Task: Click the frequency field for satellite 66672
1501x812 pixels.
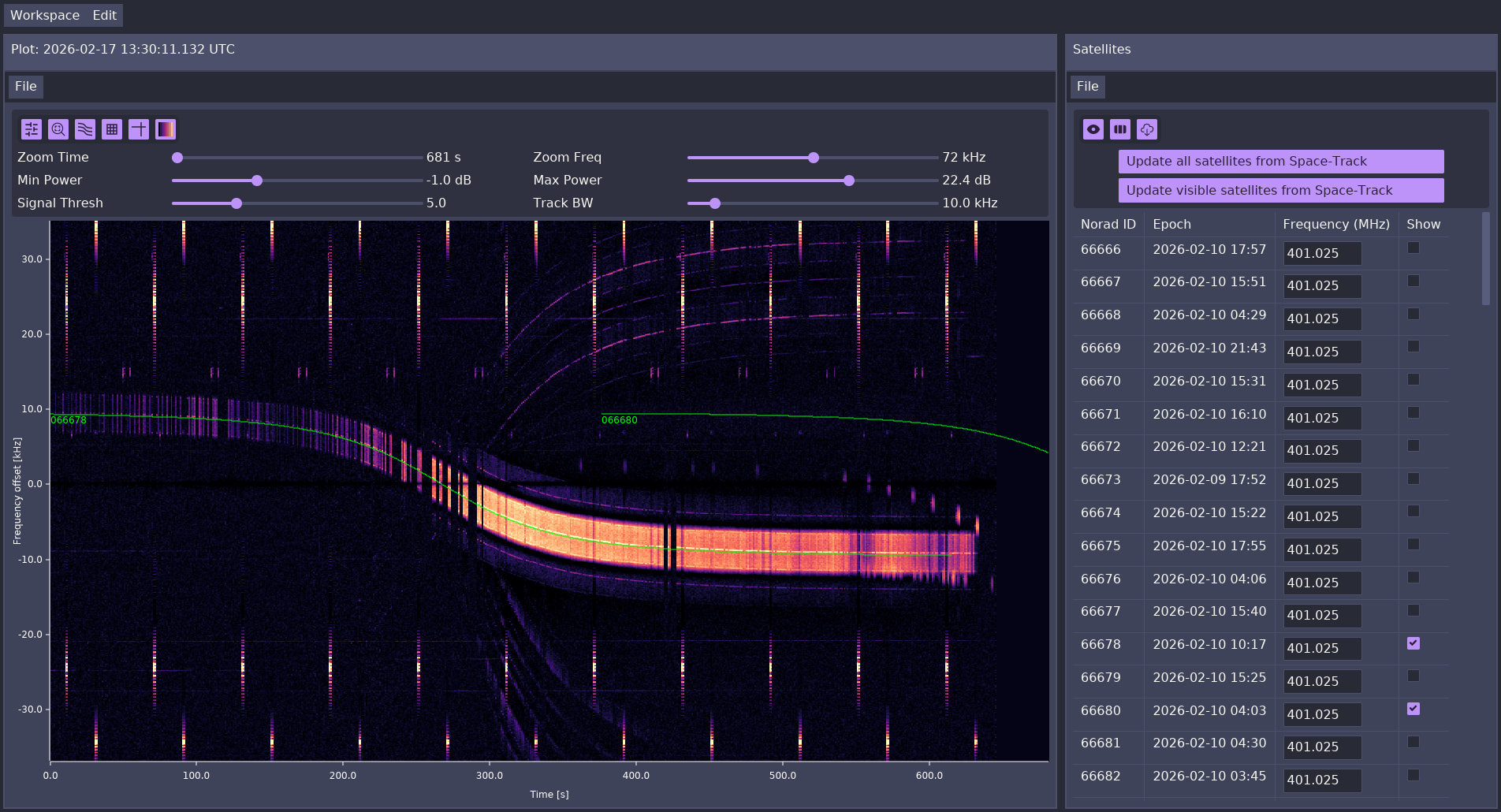Action: 1322,451
